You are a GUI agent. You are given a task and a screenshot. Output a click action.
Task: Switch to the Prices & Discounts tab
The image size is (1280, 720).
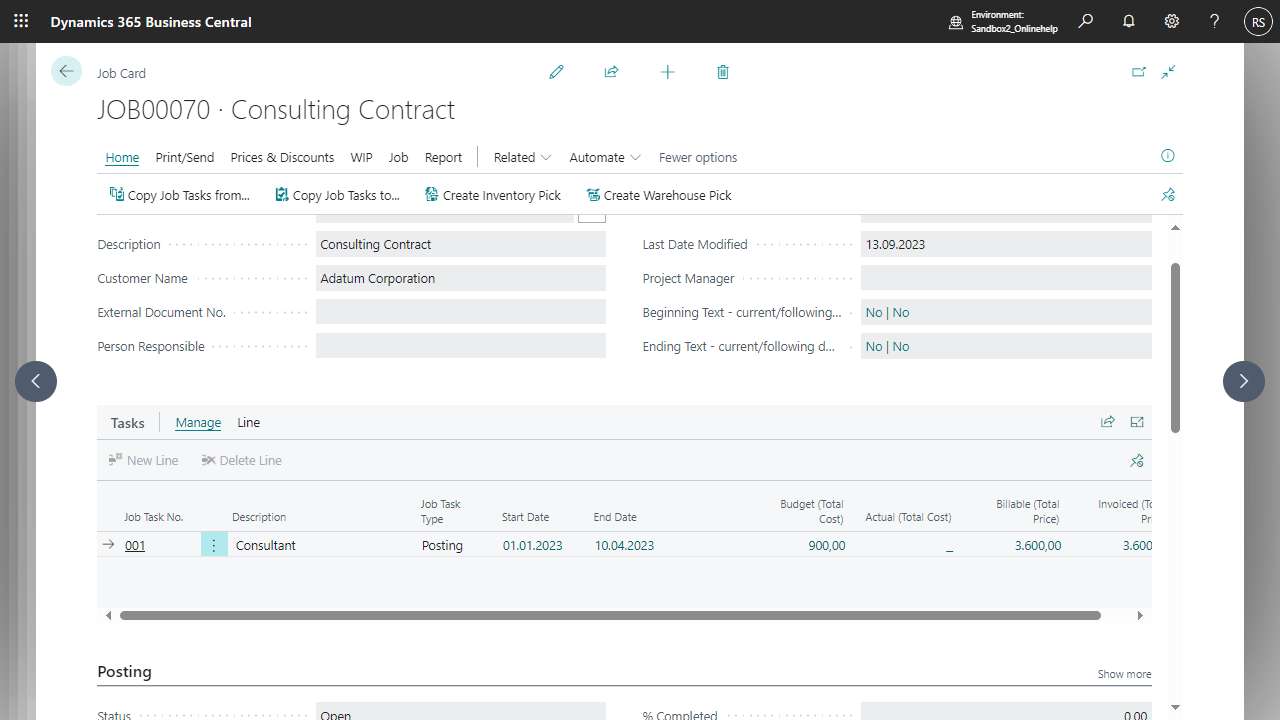(282, 157)
